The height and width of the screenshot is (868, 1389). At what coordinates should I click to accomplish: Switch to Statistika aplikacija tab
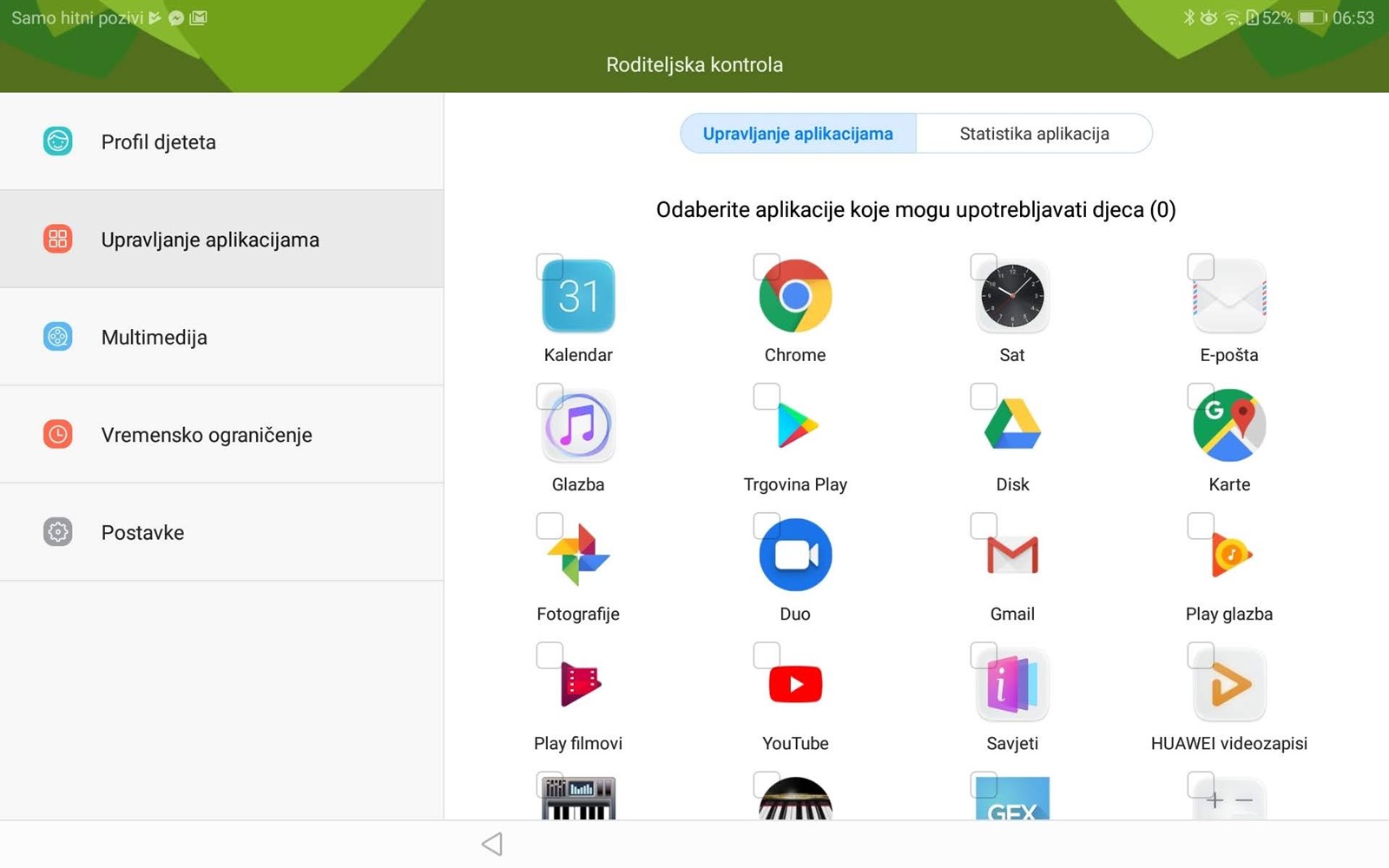[x=1034, y=134]
